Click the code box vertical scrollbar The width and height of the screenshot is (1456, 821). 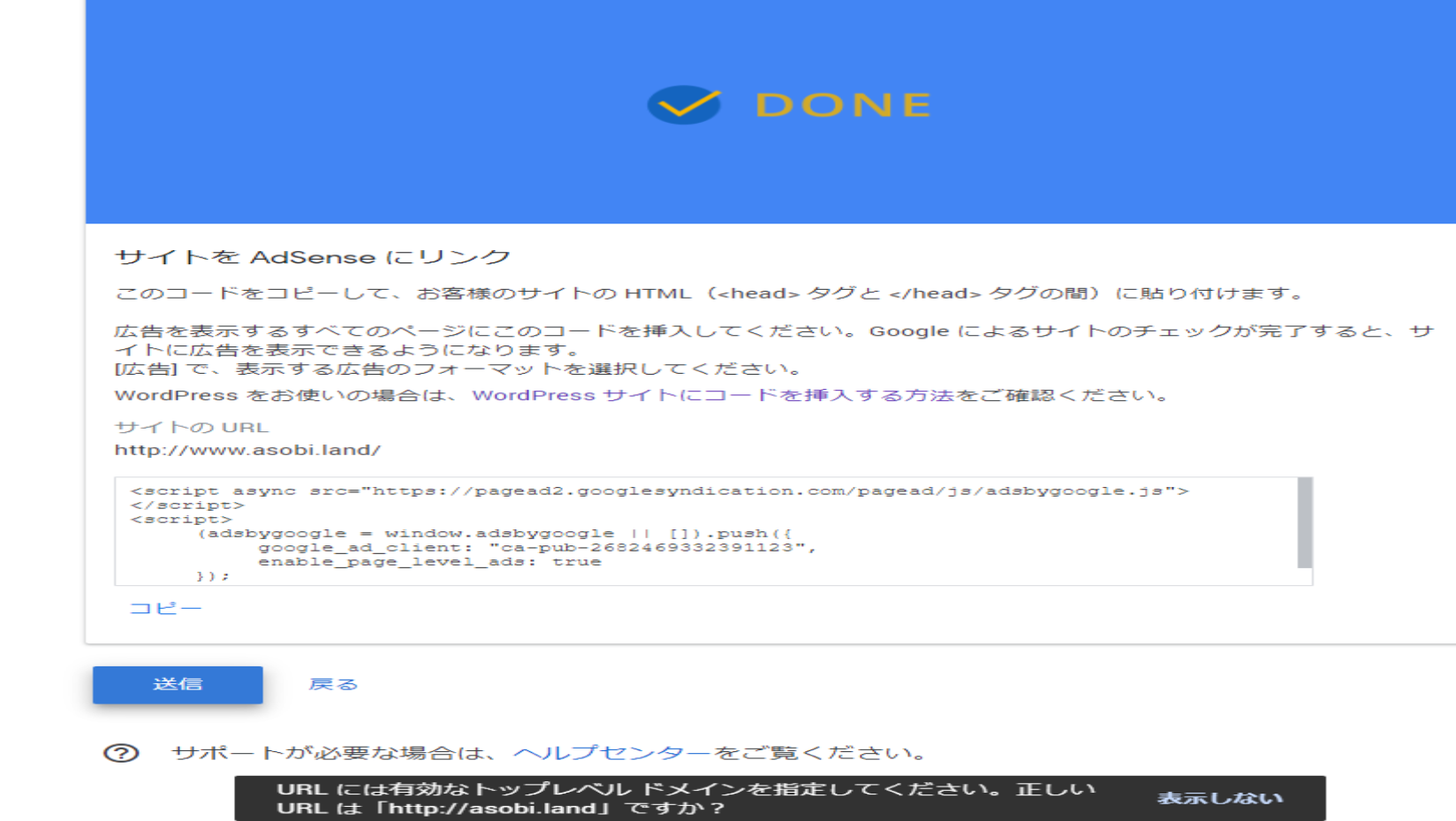click(1304, 522)
